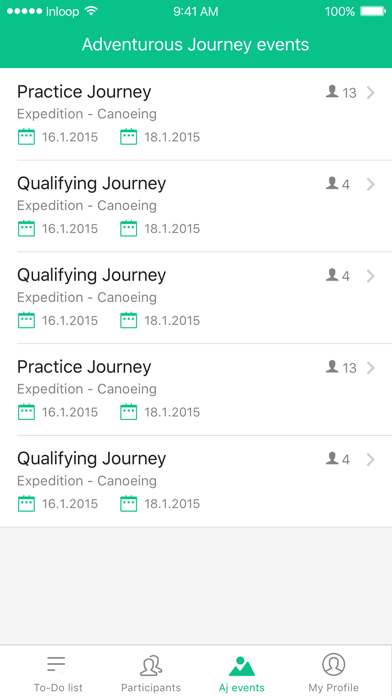392x696 pixels.
Task: Tap start date calendar icon of first Practice Journey
Action: click(26, 137)
